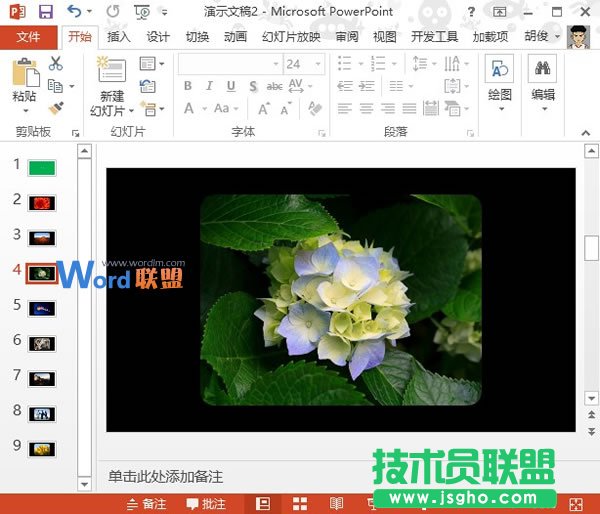Switch to Normal view icon in status bar
600x514 pixels.
coord(263,504)
